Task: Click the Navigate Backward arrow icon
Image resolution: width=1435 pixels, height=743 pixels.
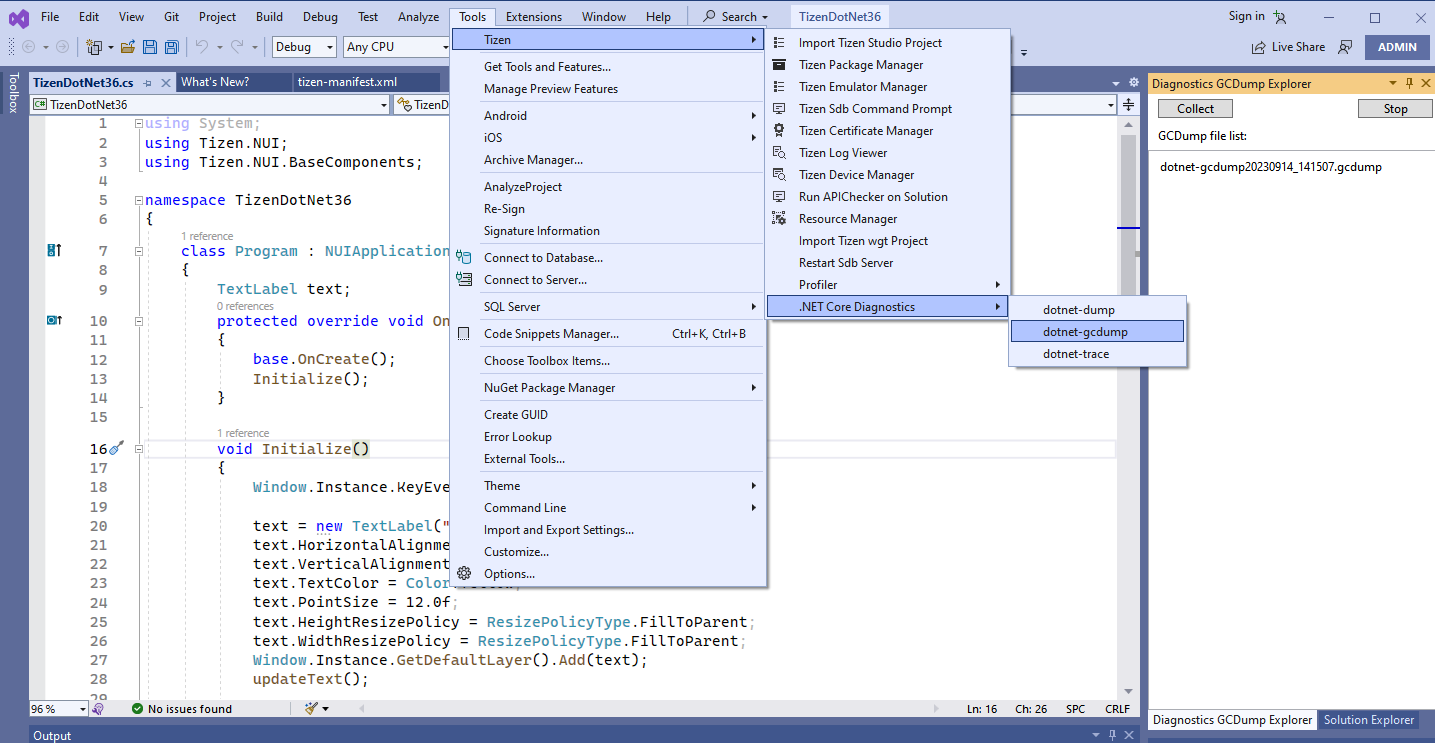Action: [x=29, y=46]
